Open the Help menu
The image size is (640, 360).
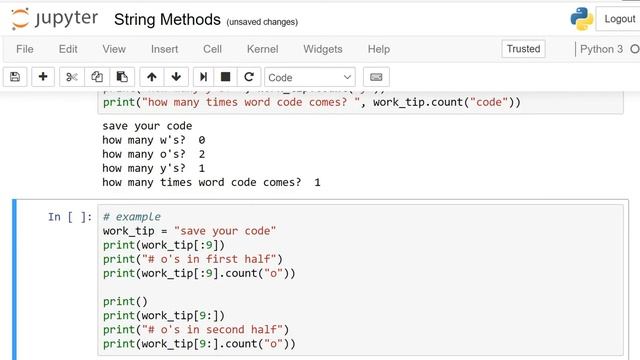(x=379, y=49)
